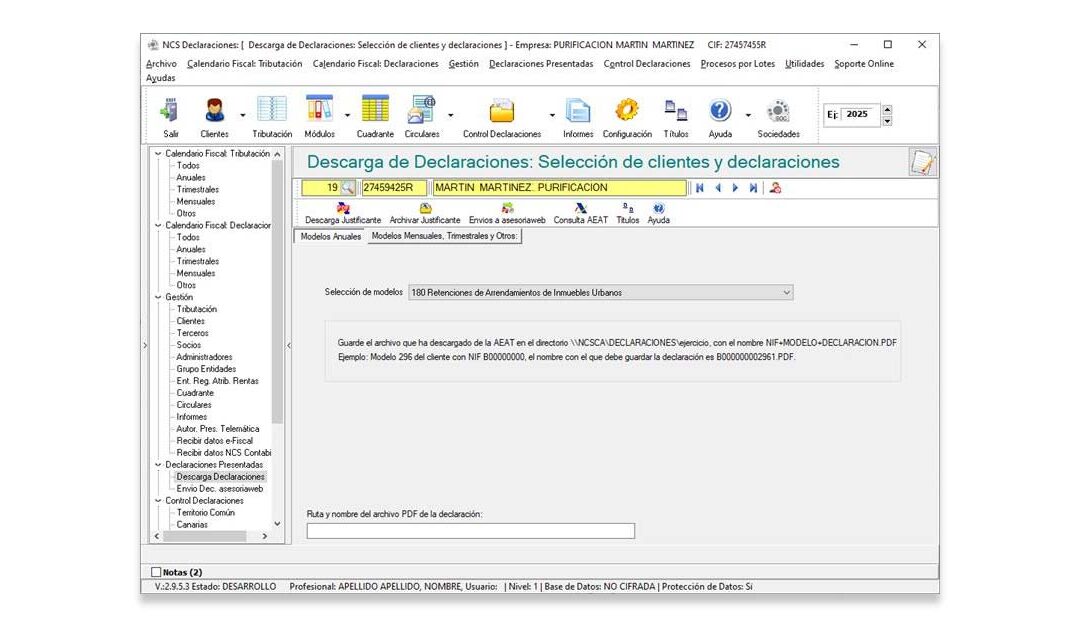This screenshot has height=628, width=1080.
Task: Open the Informes icon in main toolbar
Action: pyautogui.click(x=578, y=110)
